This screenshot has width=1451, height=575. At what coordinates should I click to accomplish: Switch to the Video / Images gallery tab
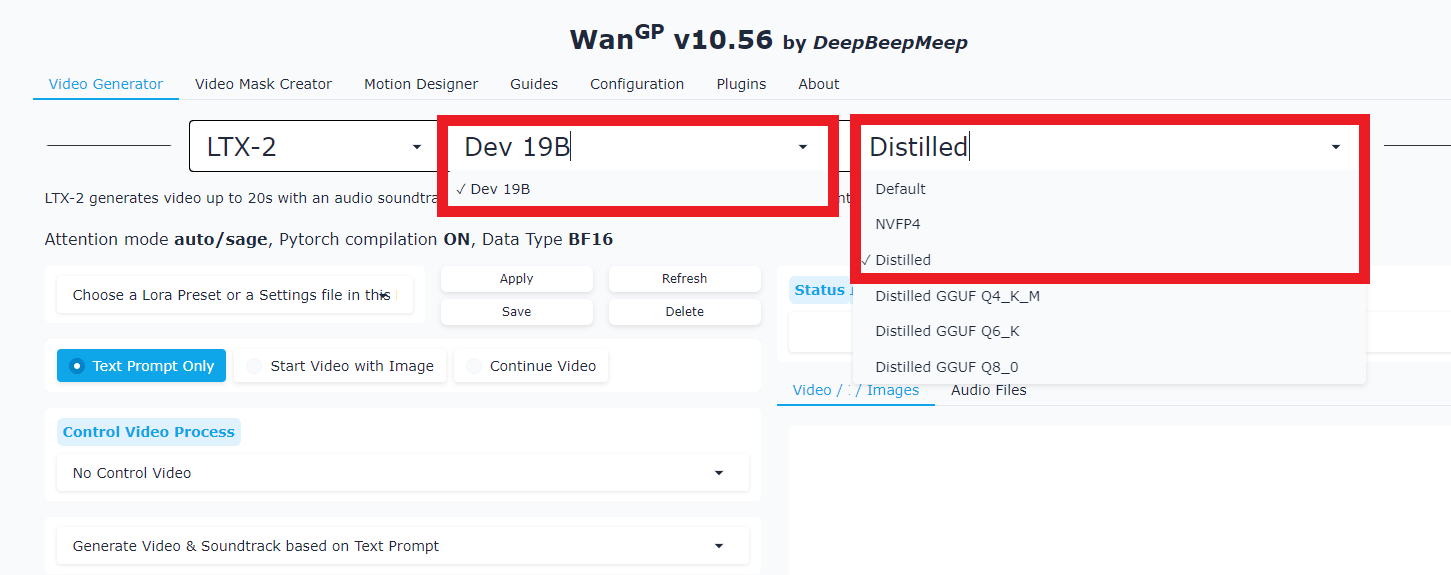coord(856,390)
